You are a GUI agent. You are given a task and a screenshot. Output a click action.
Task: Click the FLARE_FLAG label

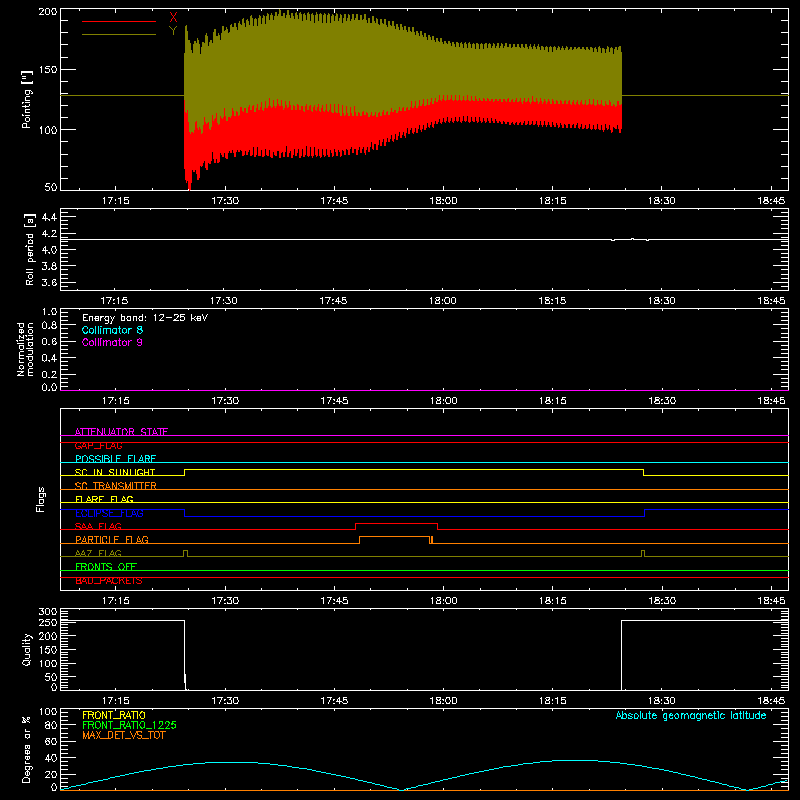104,499
